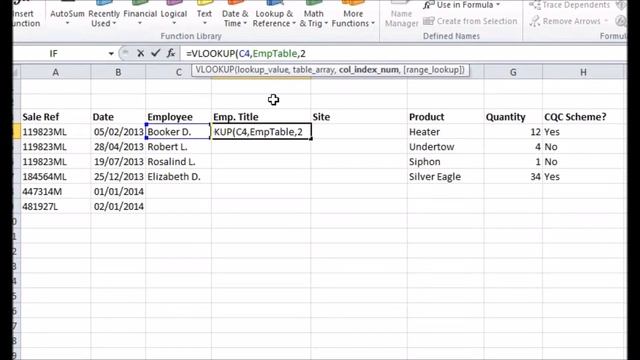
Task: Expand the Name Box dropdown arrow
Action: (x=111, y=53)
